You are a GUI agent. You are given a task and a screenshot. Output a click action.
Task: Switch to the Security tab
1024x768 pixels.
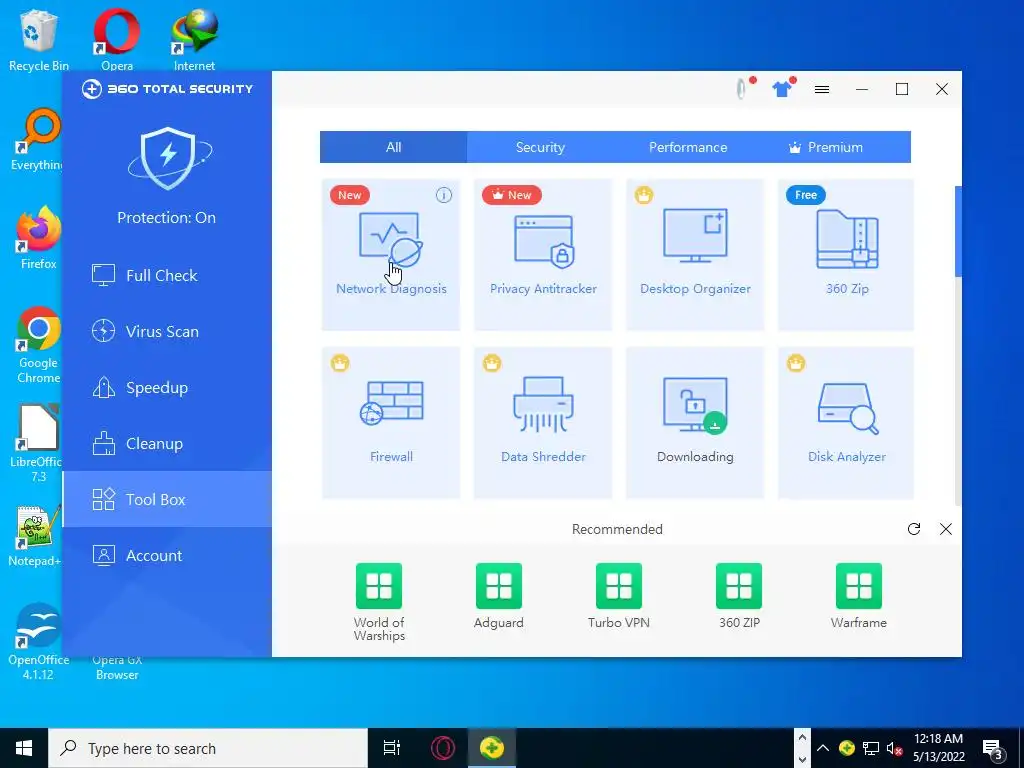(x=540, y=147)
